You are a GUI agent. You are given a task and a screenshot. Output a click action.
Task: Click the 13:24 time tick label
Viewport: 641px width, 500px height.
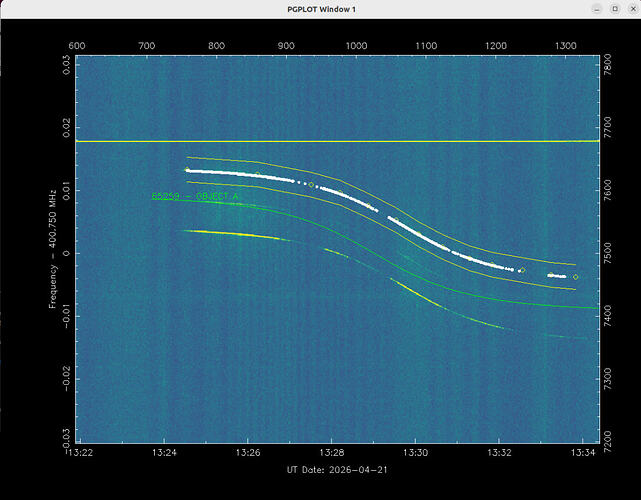click(164, 453)
